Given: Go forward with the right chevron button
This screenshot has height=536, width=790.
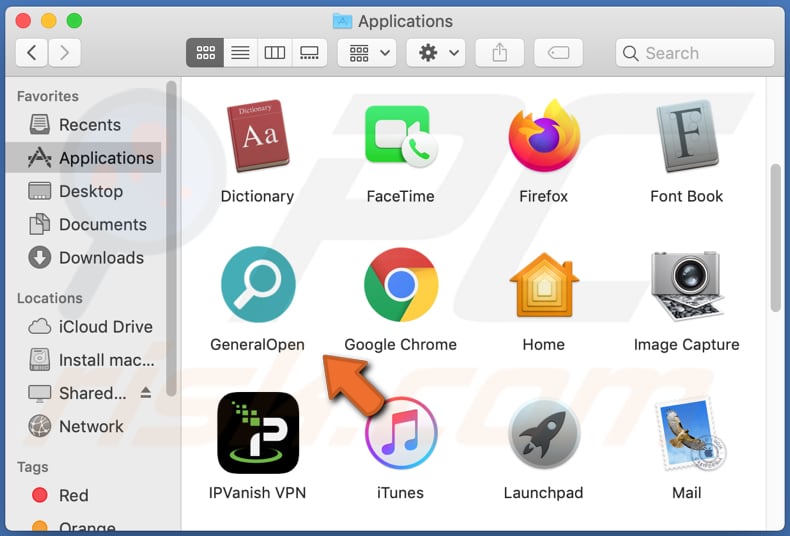Looking at the screenshot, I should (x=64, y=52).
